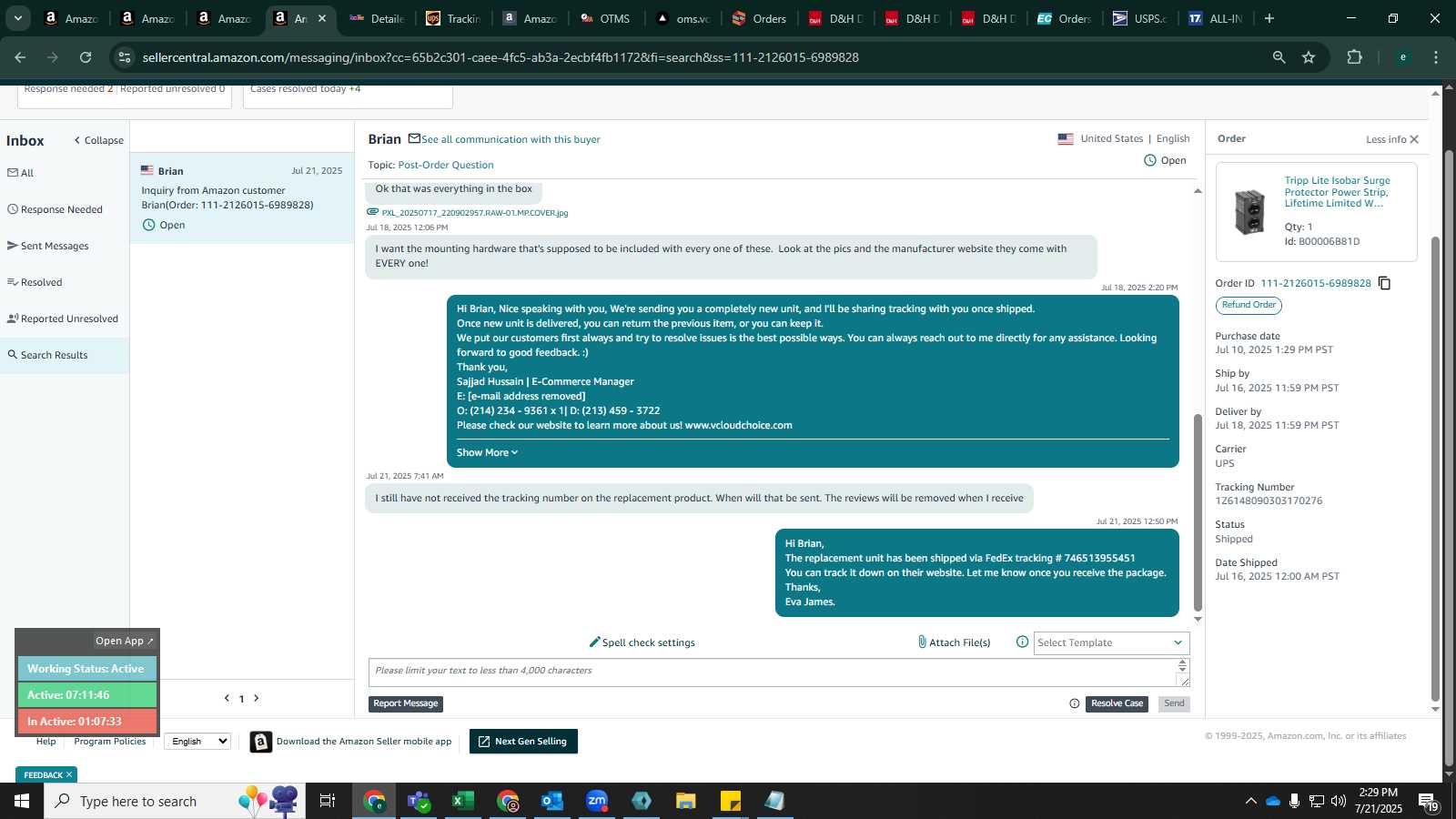The image size is (1456, 819).
Task: Expand the Select Template dropdown
Action: 1111,642
